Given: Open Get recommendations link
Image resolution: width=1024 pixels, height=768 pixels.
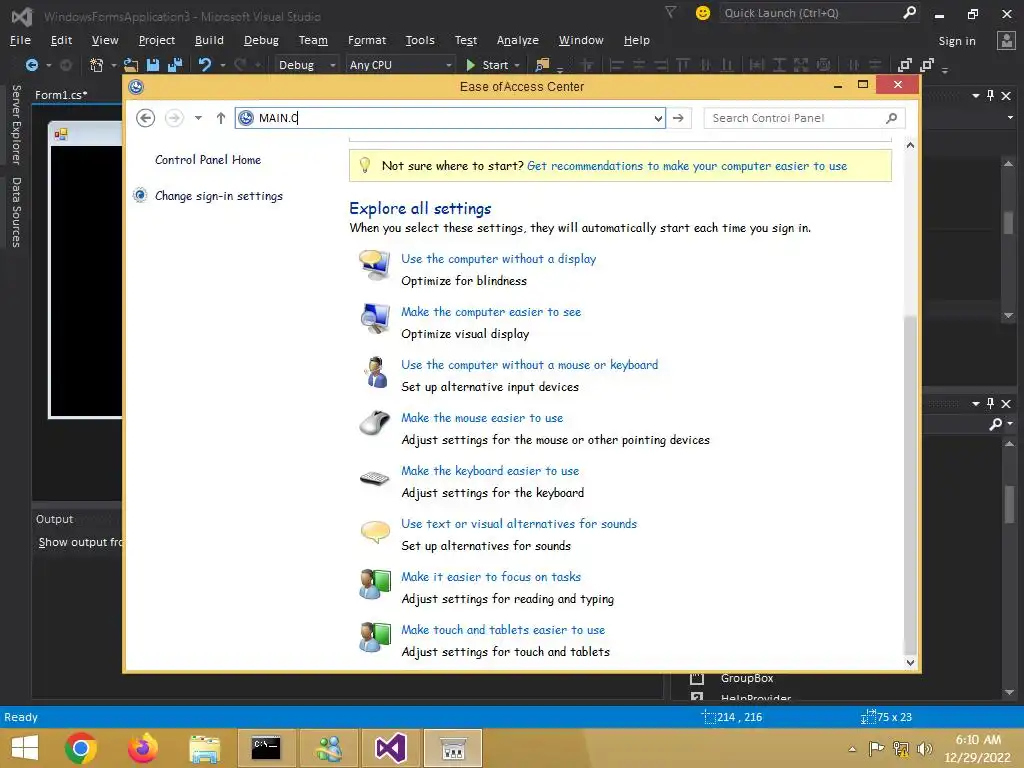Looking at the screenshot, I should pos(687,166).
